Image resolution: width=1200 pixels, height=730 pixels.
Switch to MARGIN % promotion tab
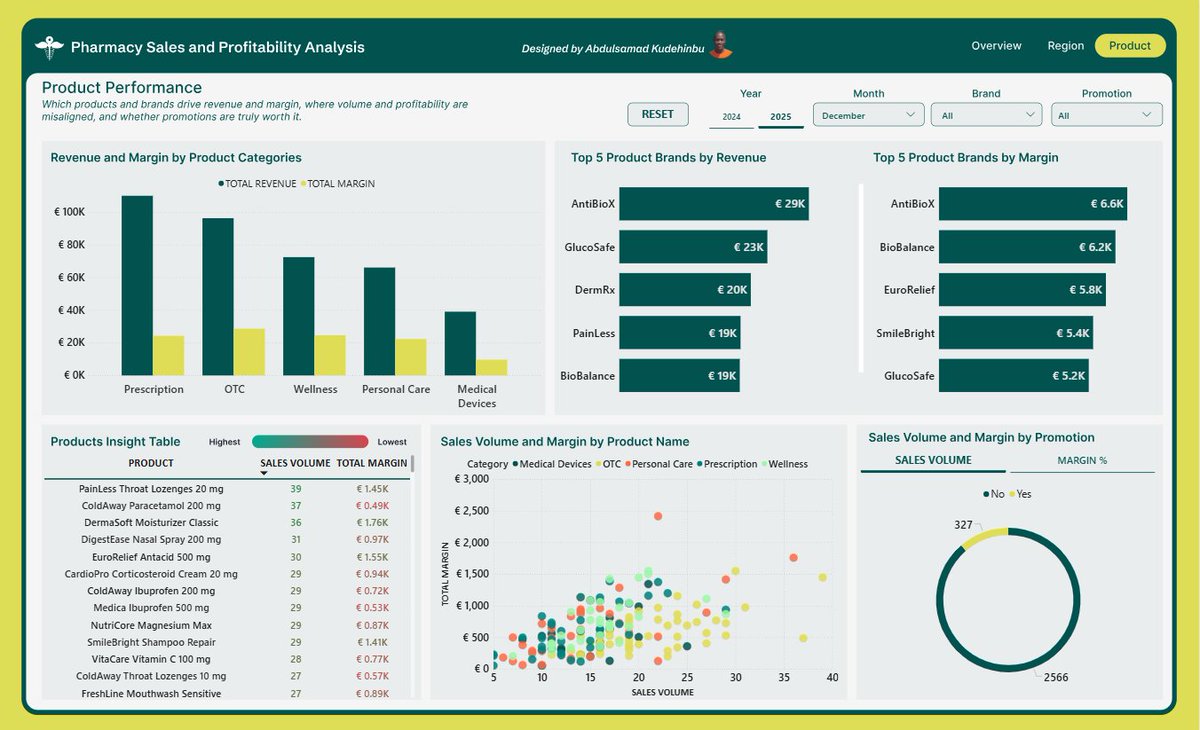1082,460
